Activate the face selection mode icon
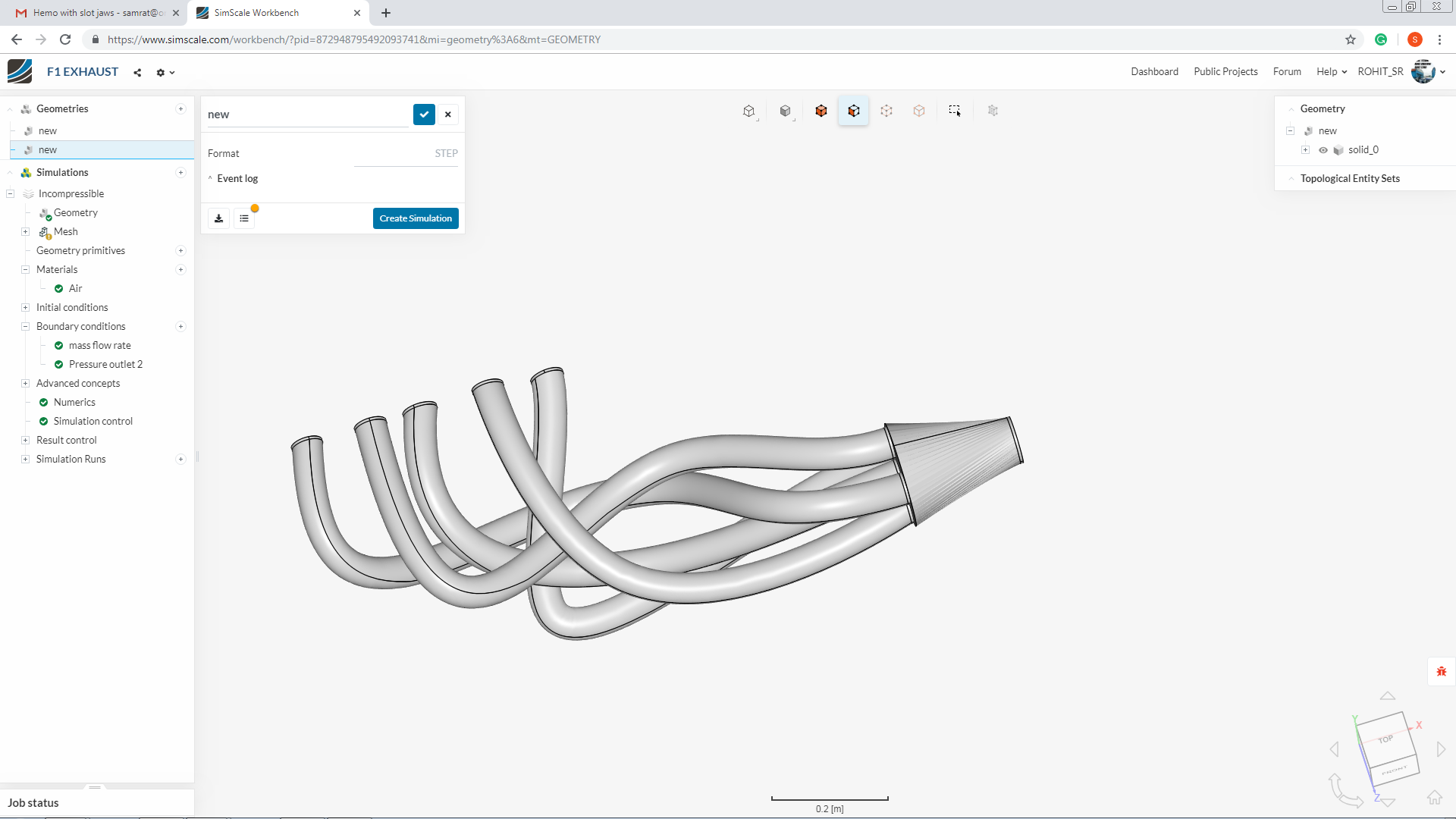 coord(854,111)
